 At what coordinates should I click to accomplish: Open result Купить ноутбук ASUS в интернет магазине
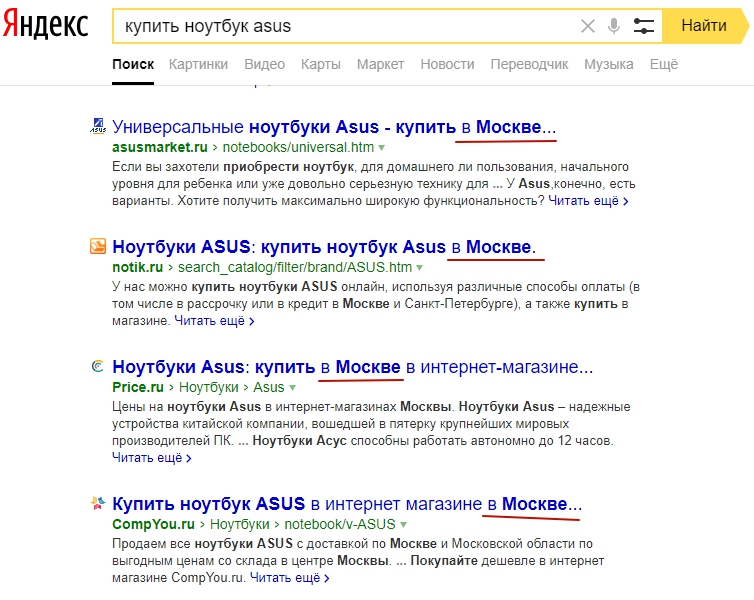(x=347, y=504)
